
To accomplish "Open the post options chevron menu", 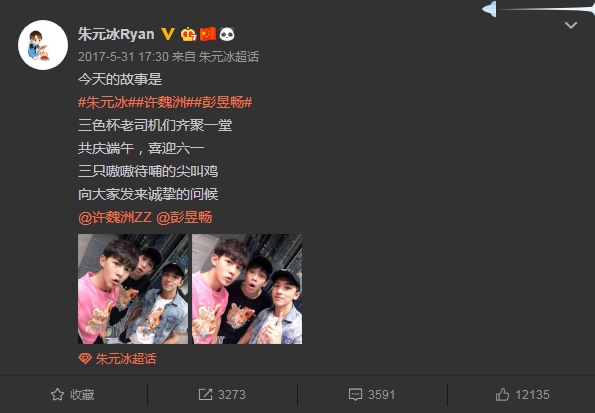I will (571, 25).
